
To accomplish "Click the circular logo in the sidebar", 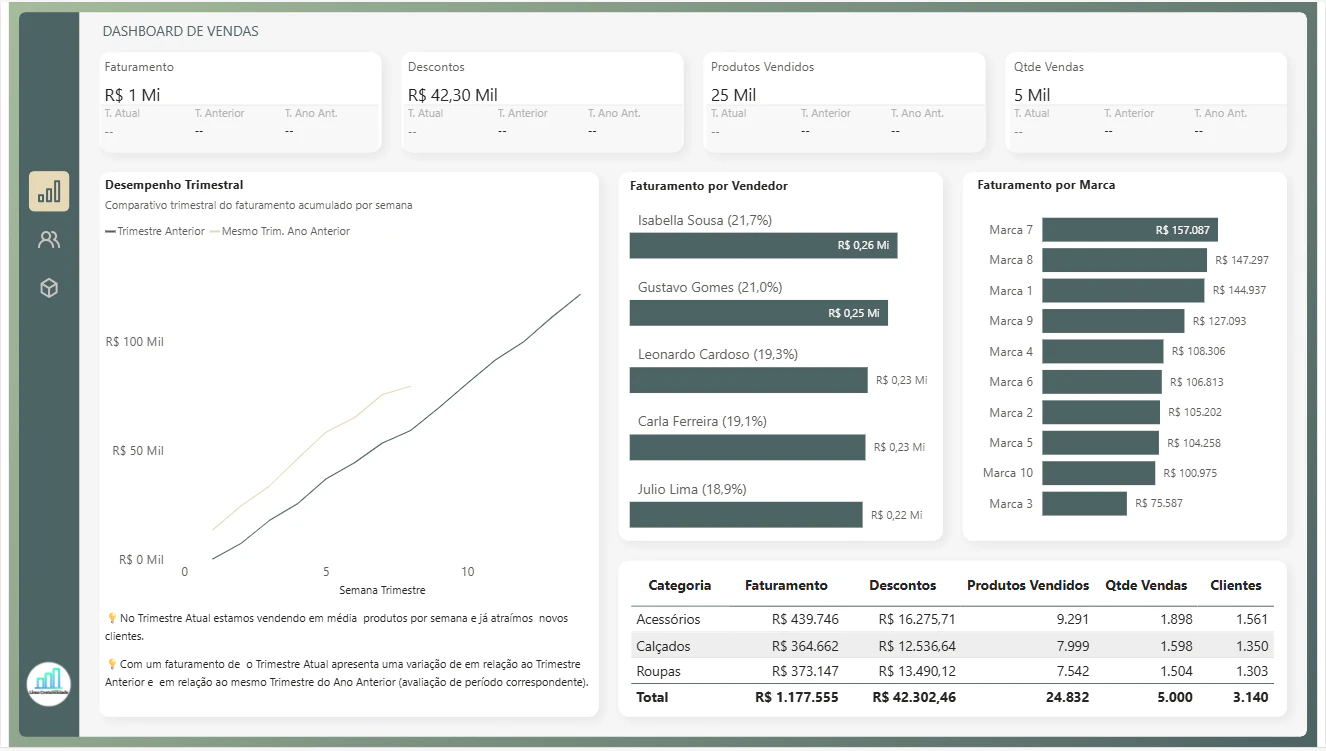I will (x=49, y=685).
